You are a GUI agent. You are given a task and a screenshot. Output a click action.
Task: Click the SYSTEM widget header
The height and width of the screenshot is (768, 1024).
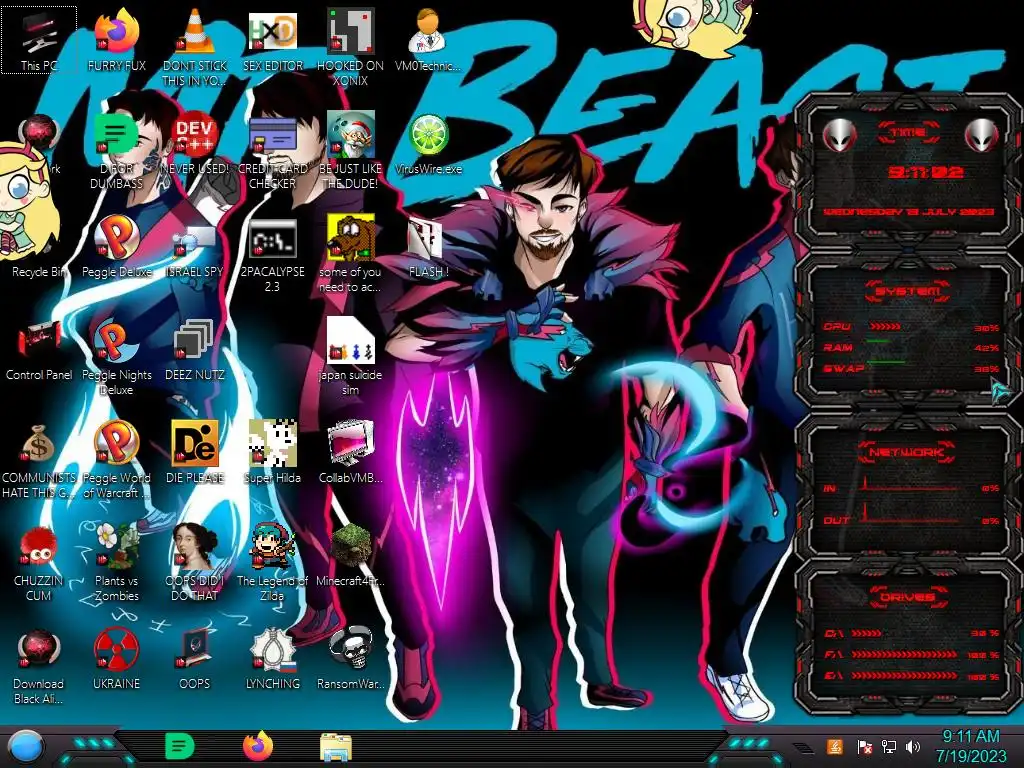(x=907, y=291)
